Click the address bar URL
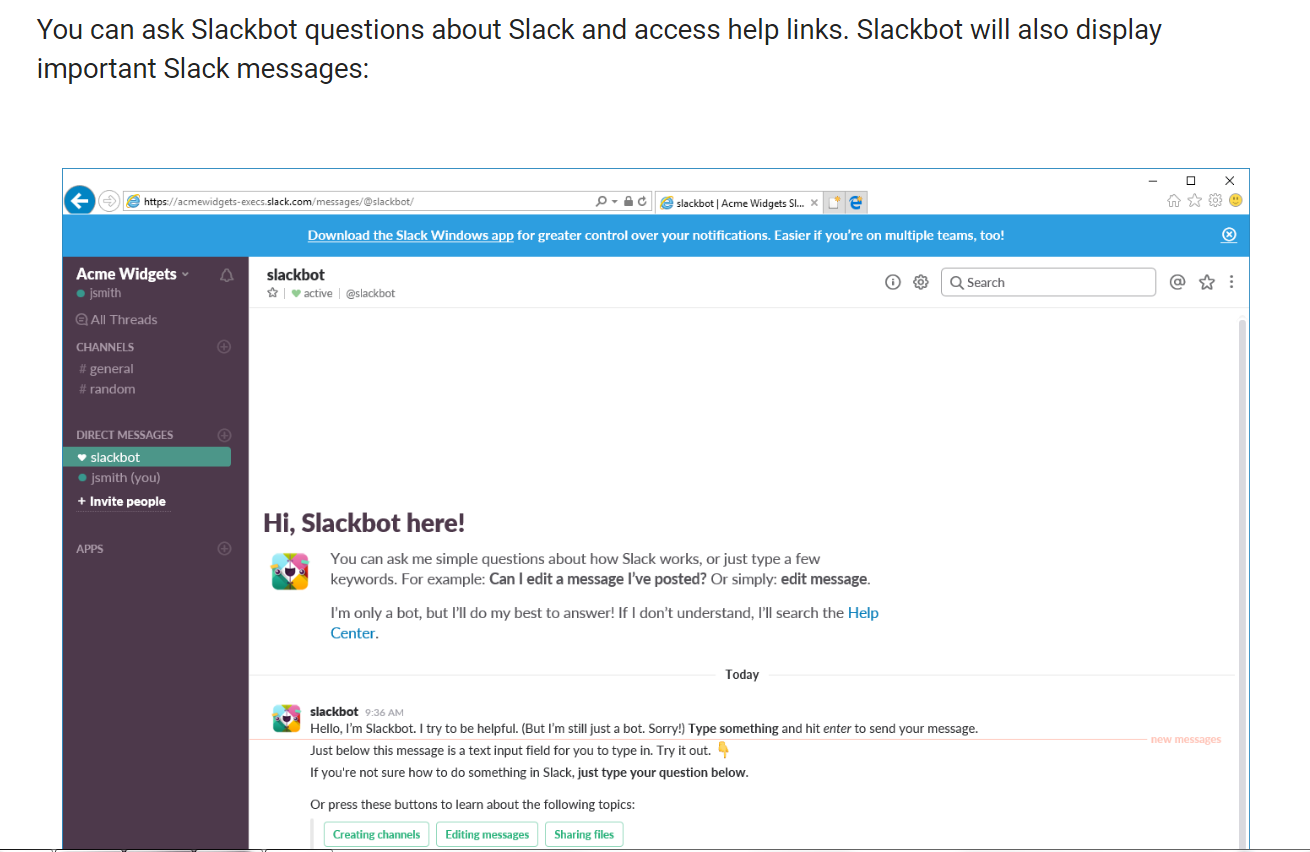 [x=278, y=201]
